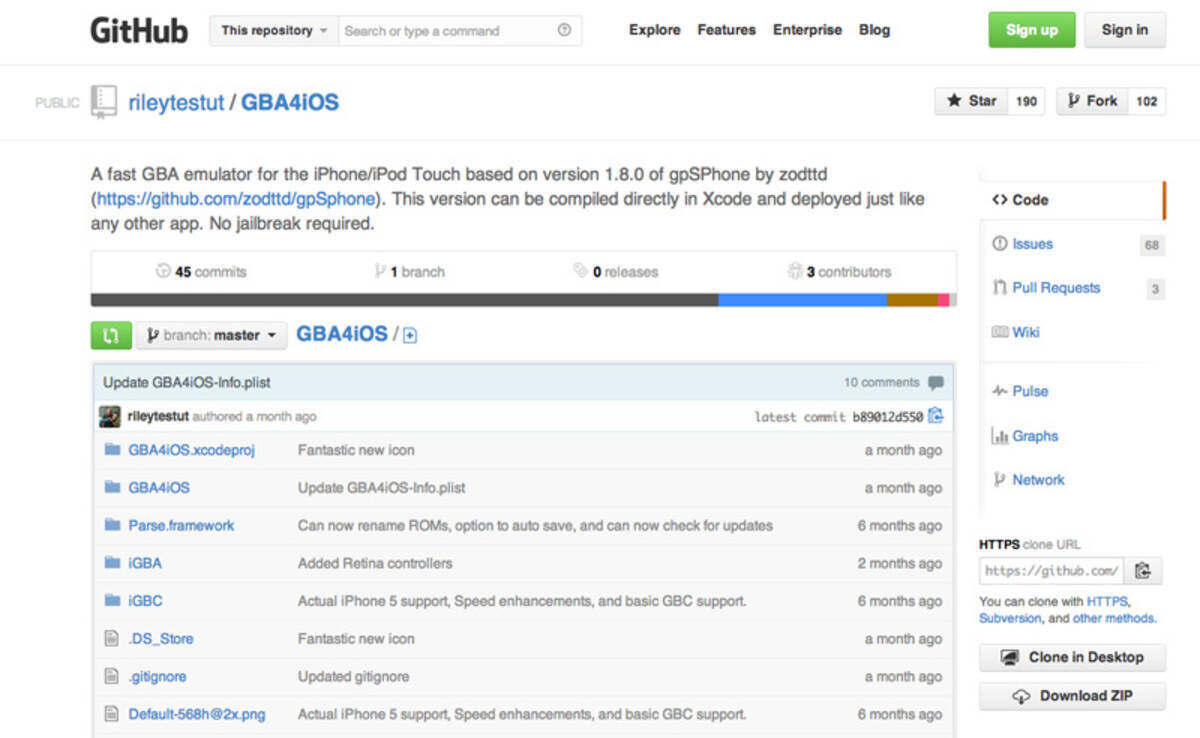Focus the search or type a command field
Screen dimensions: 1200x738
point(445,31)
